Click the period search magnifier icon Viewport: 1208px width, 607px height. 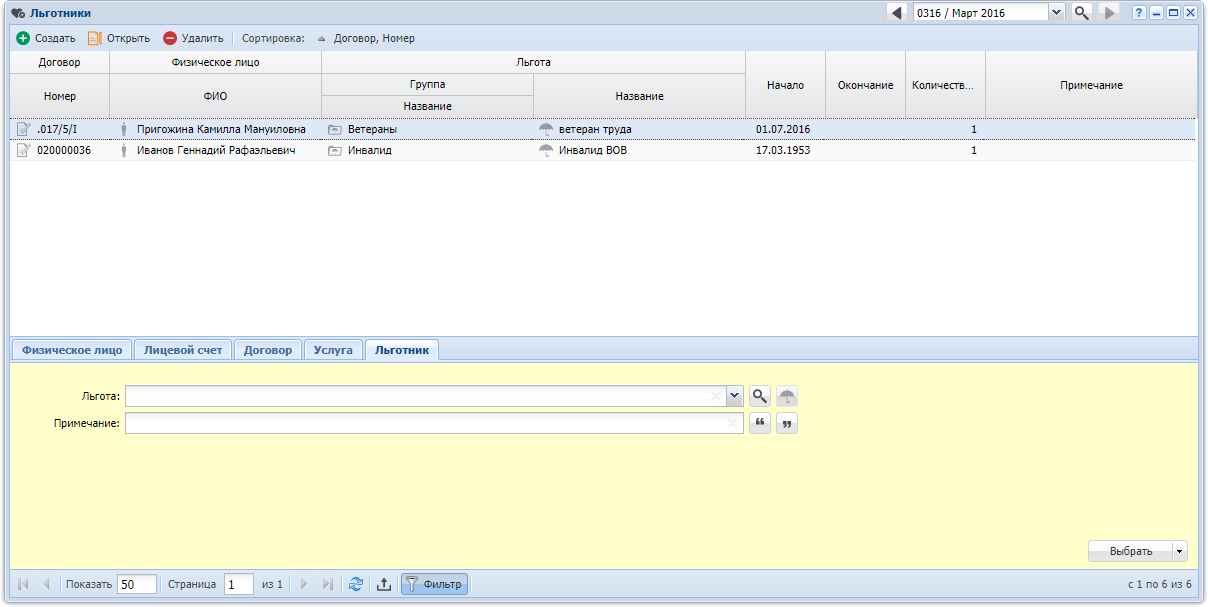[1081, 13]
